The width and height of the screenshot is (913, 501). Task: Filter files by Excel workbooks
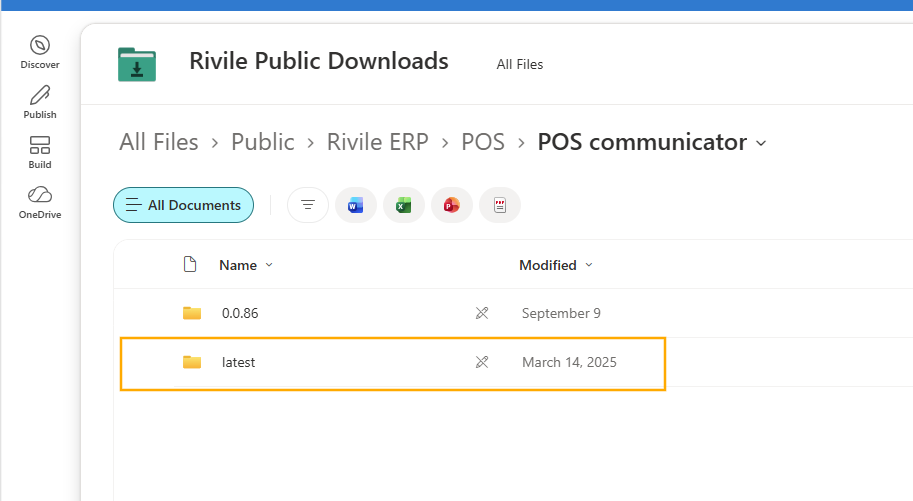pyautogui.click(x=404, y=205)
